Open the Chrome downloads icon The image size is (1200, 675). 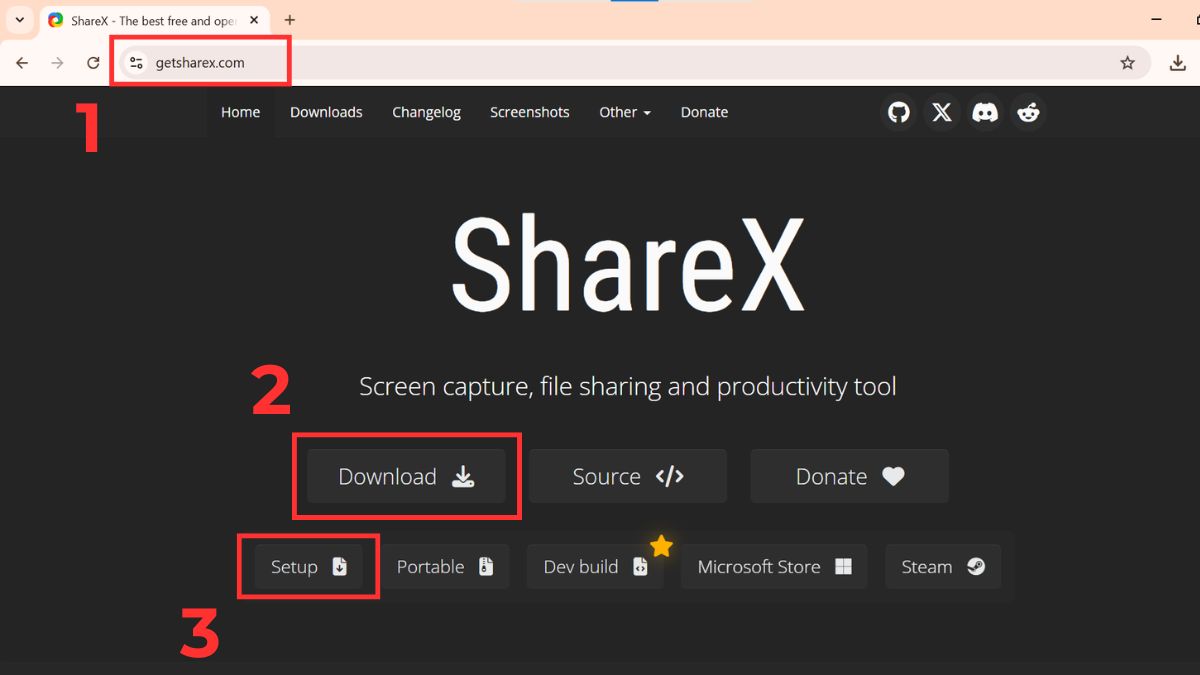point(1178,63)
